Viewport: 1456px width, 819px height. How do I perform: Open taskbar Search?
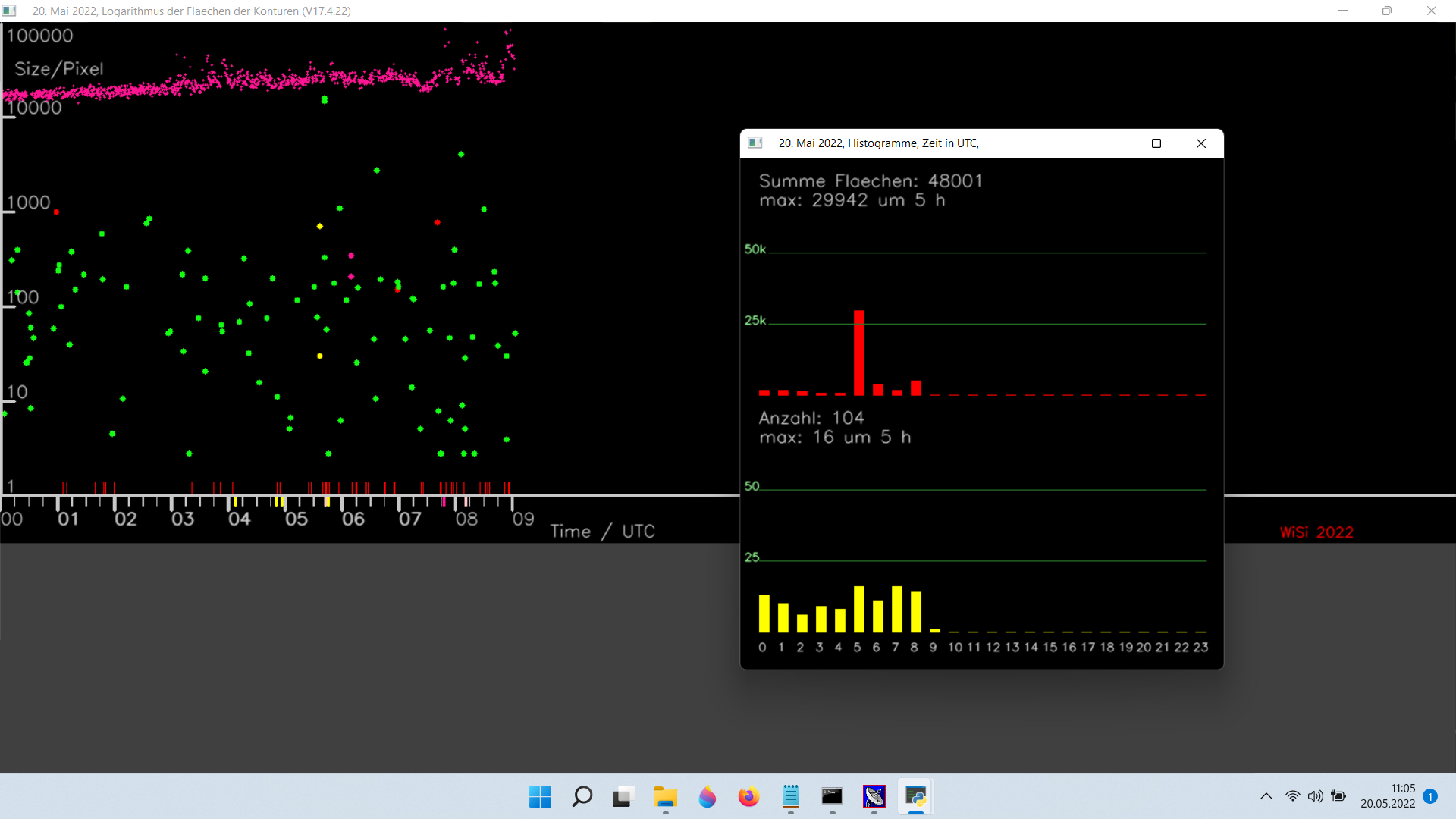[582, 797]
